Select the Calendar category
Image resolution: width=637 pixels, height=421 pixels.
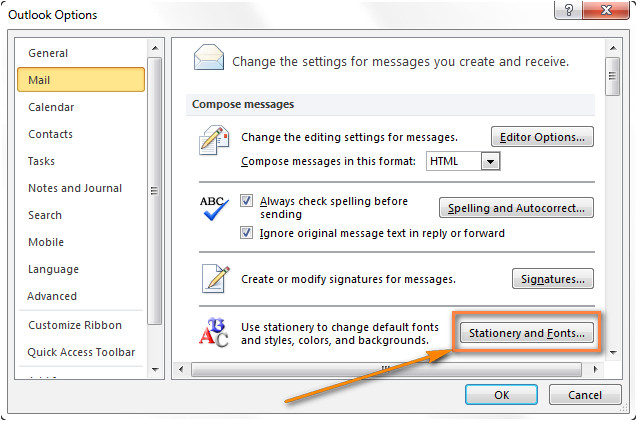52,107
